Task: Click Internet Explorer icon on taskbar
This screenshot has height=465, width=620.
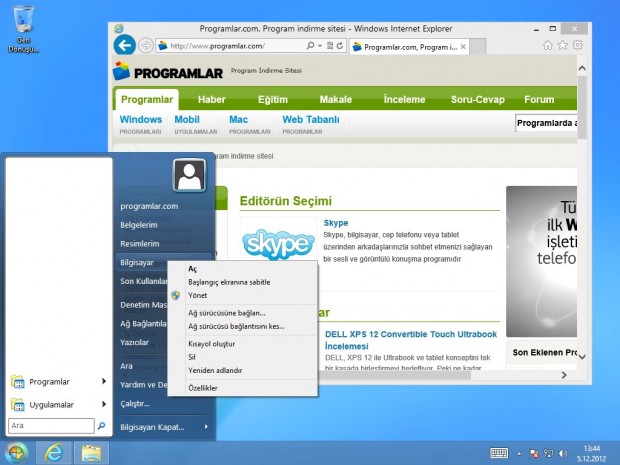Action: (54, 453)
